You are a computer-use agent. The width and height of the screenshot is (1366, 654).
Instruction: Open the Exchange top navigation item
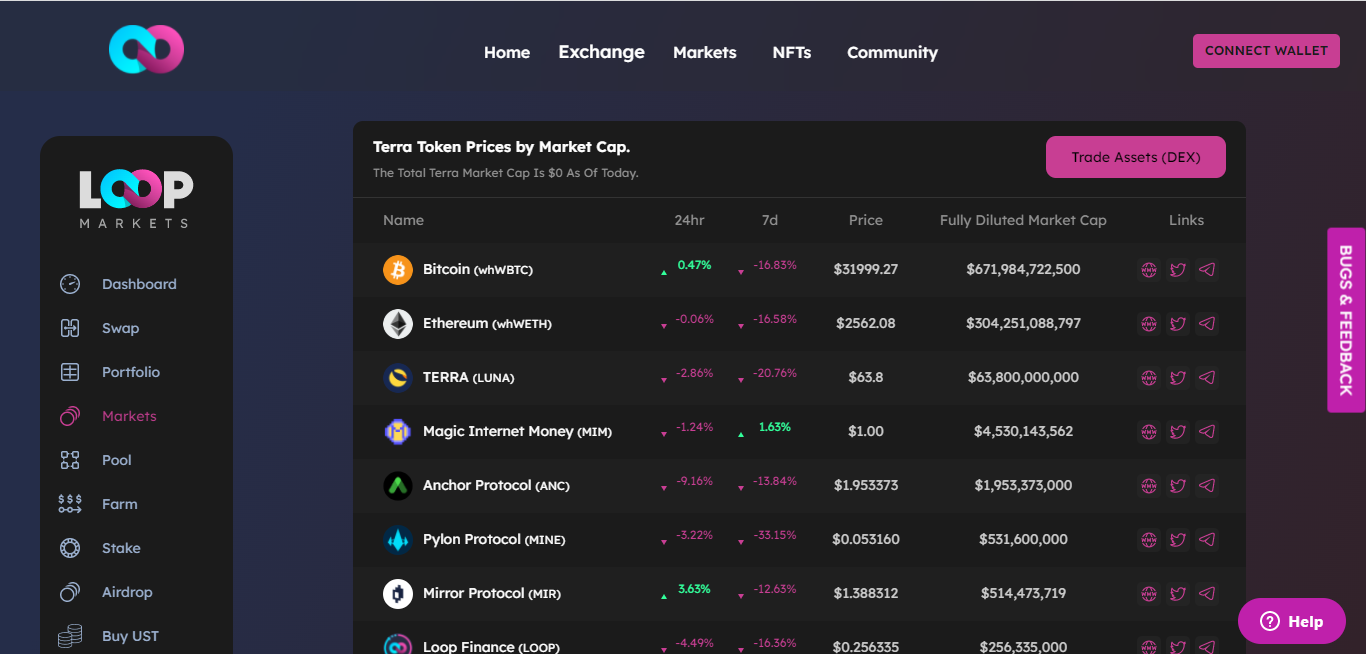coord(601,52)
